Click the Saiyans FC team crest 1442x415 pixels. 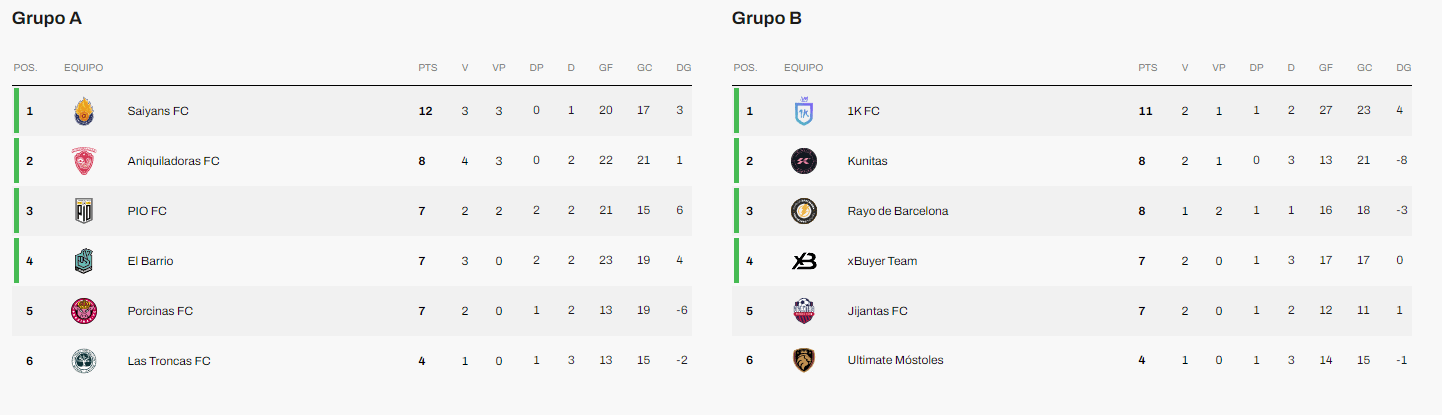pos(84,111)
